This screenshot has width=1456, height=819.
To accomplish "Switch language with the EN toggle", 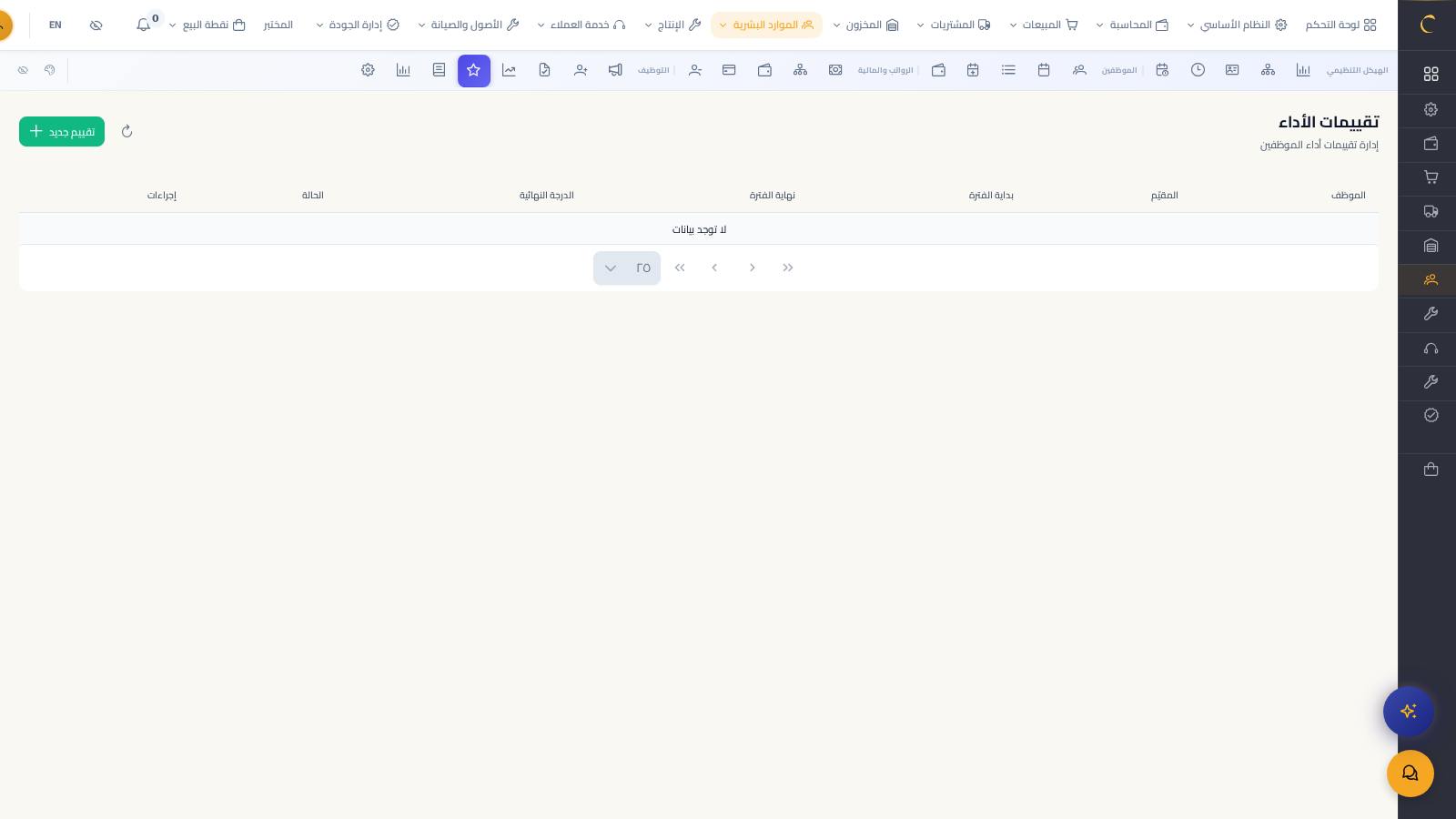I will tap(56, 25).
